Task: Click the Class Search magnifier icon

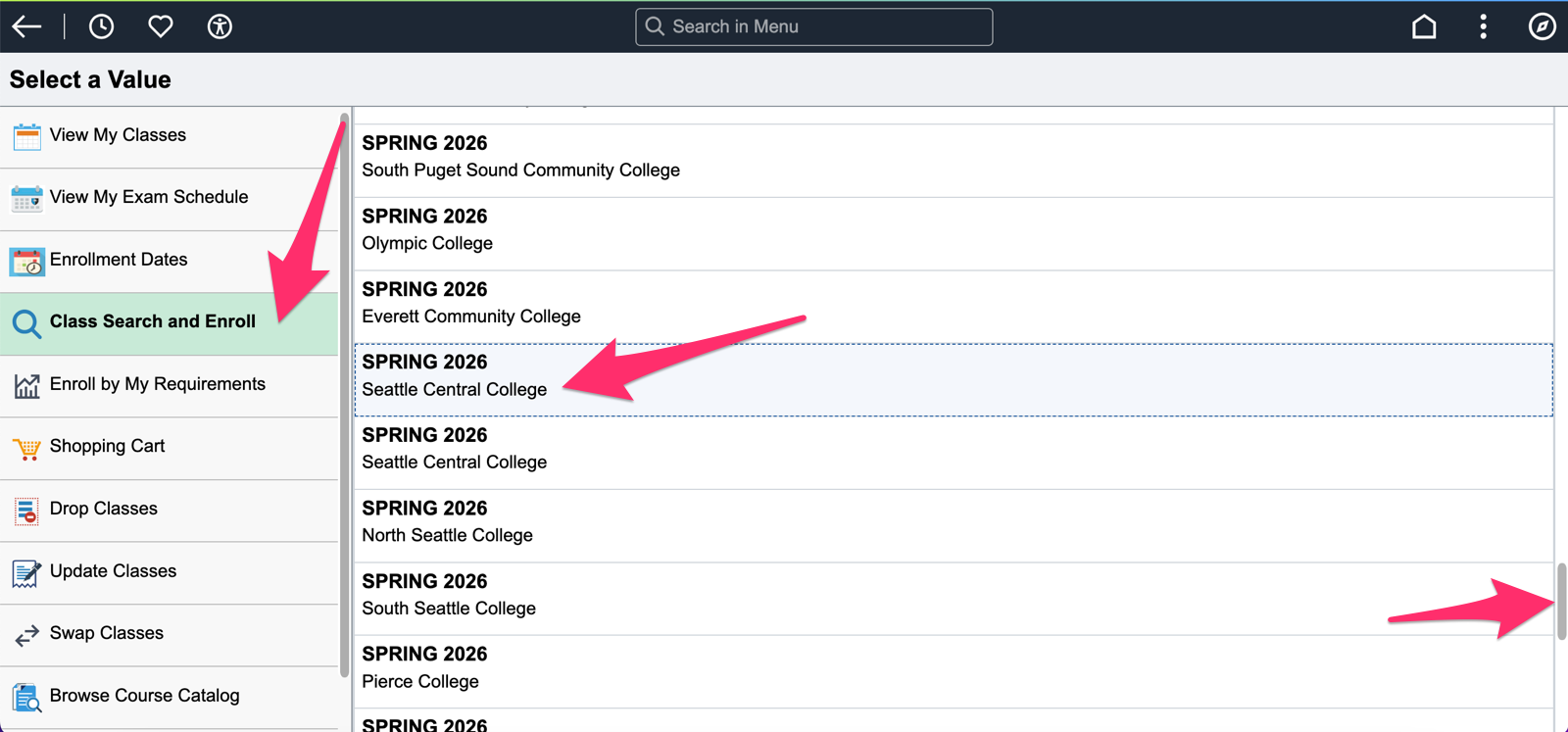Action: [x=27, y=323]
